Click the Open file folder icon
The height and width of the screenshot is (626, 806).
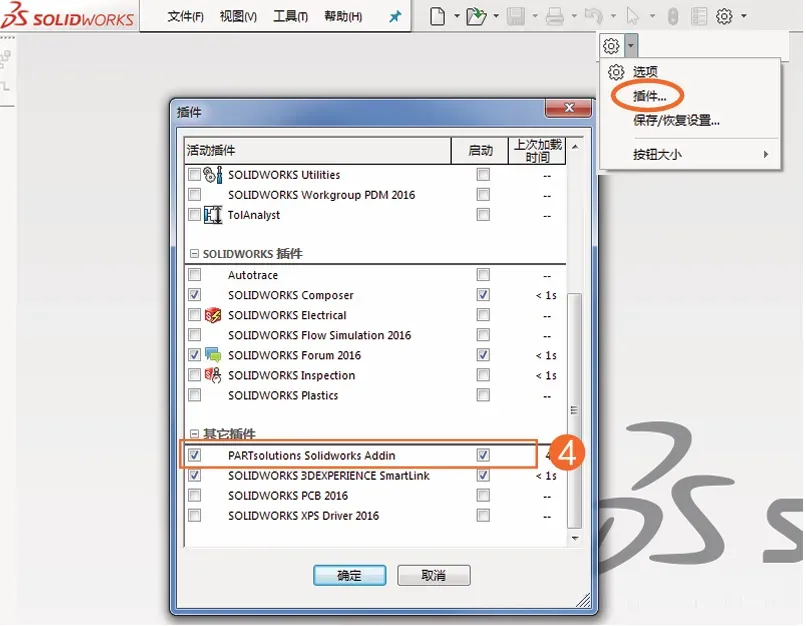pyautogui.click(x=476, y=16)
